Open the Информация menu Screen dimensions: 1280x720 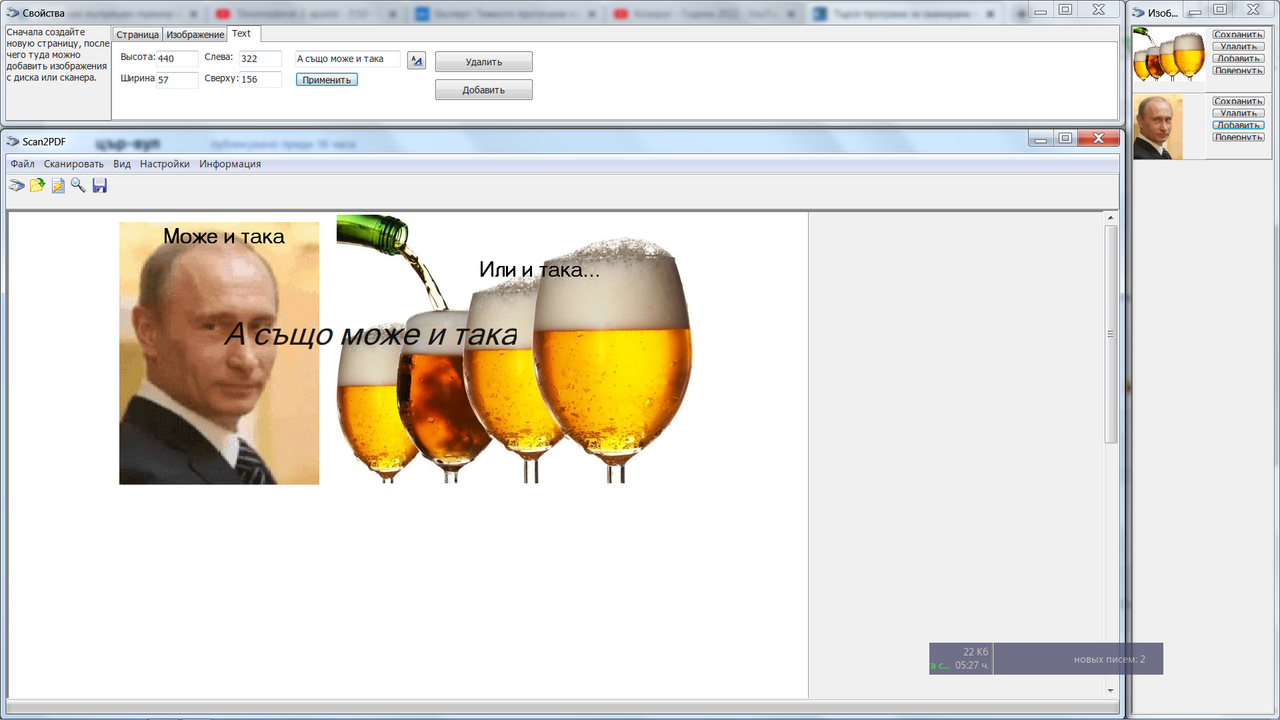tap(230, 164)
